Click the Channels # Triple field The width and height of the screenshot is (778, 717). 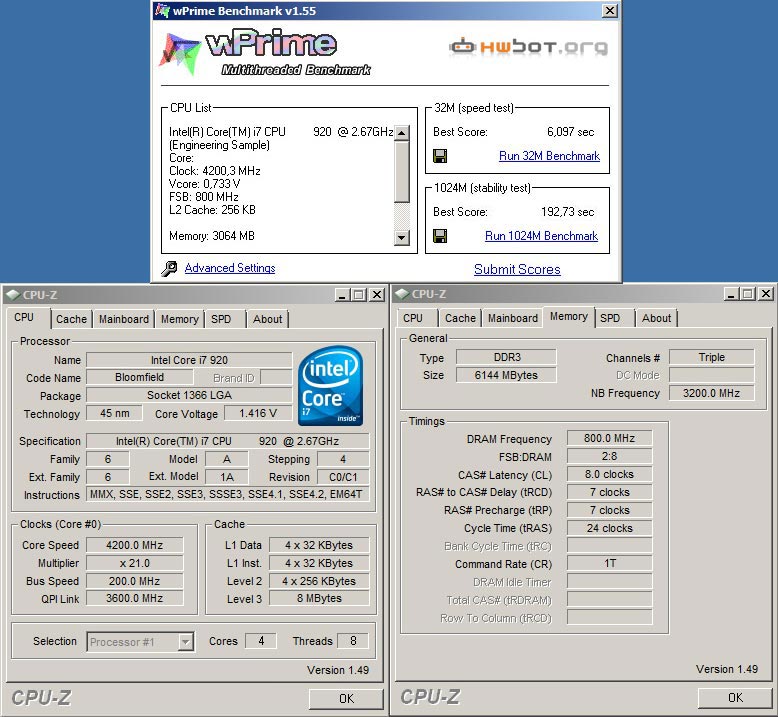(x=712, y=357)
